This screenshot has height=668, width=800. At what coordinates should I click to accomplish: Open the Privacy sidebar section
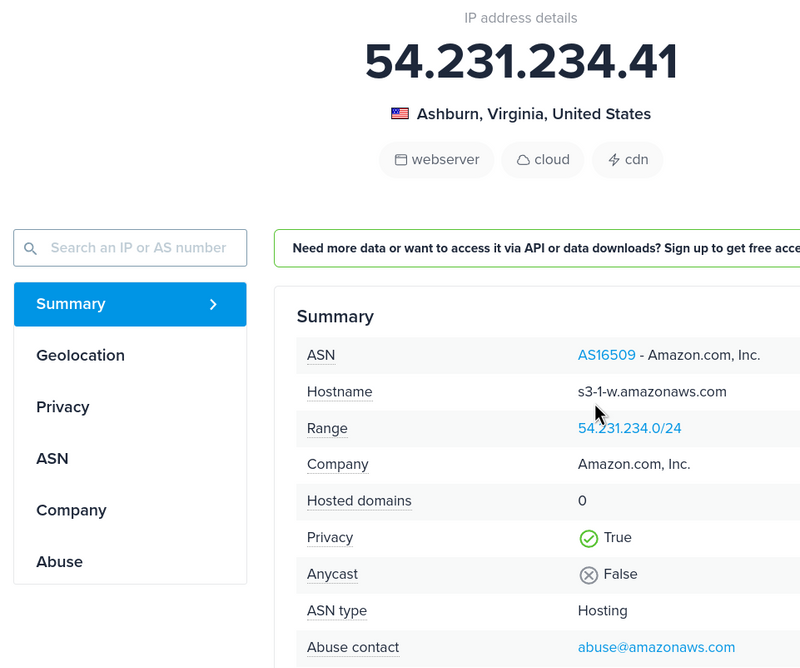tap(63, 407)
